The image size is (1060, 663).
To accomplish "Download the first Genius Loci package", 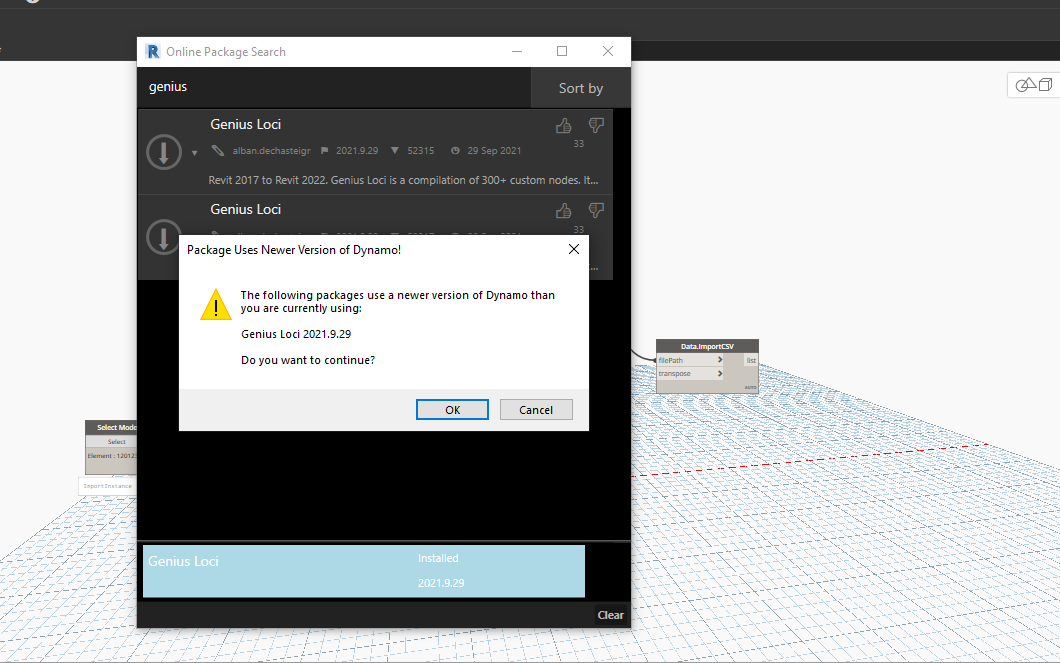I will tap(164, 151).
